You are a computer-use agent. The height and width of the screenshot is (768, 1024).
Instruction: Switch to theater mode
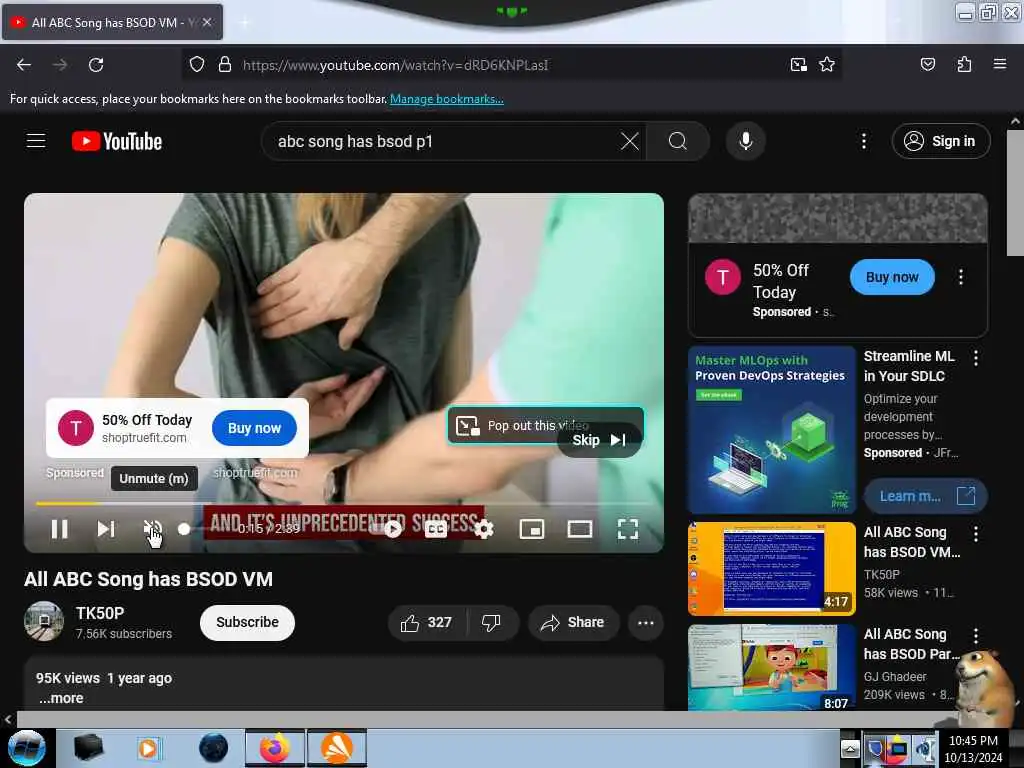579,529
